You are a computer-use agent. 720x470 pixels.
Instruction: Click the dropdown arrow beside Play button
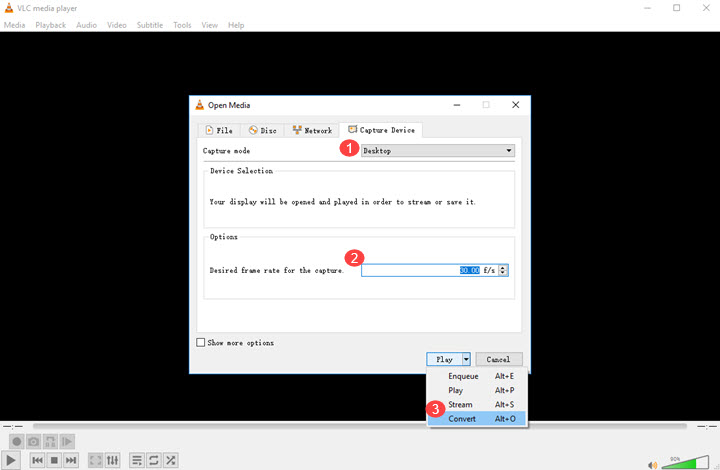[x=466, y=359]
